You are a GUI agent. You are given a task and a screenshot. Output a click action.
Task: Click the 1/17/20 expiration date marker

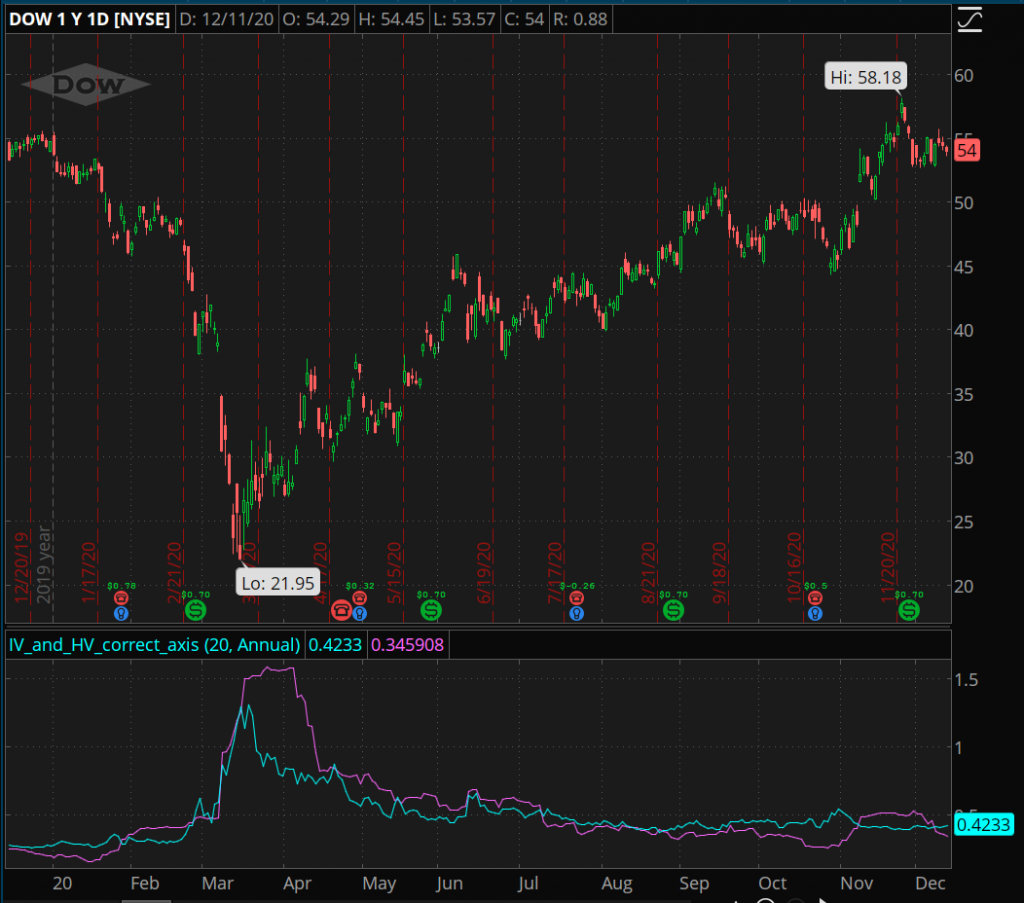[x=89, y=572]
